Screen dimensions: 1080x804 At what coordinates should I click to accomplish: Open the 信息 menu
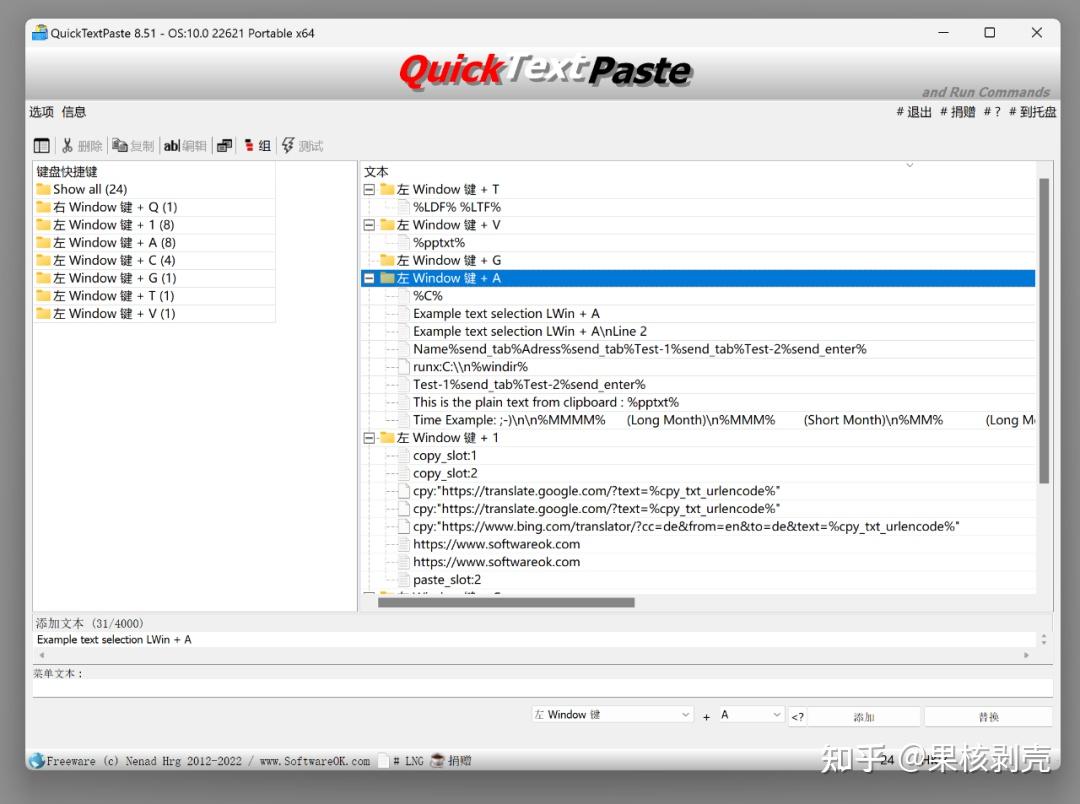click(73, 111)
